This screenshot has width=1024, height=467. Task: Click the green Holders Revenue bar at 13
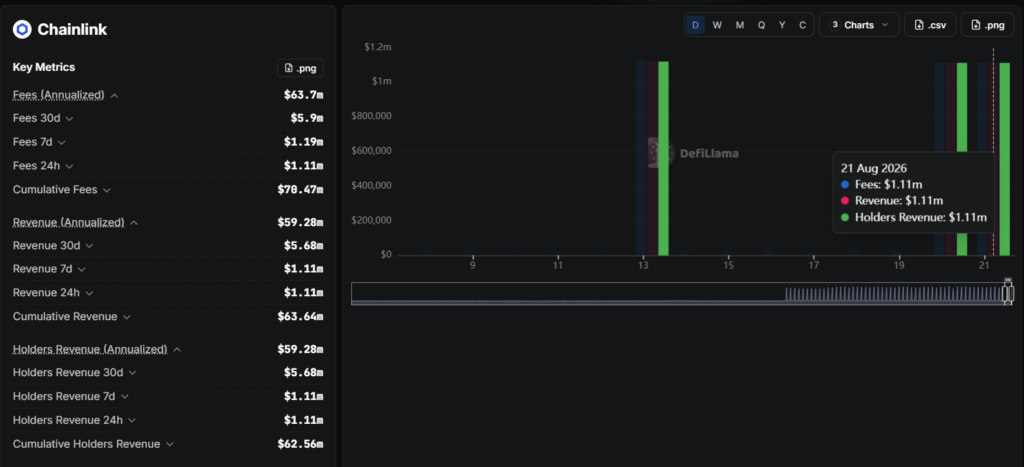664,158
